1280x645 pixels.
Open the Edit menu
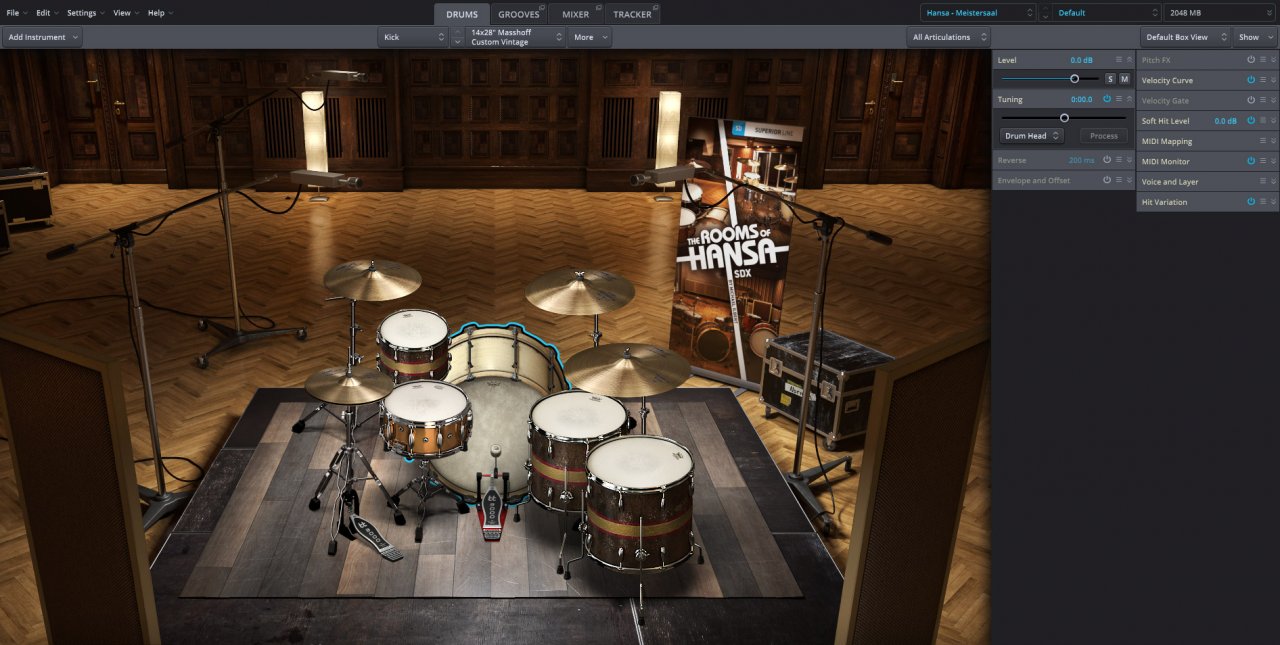pyautogui.click(x=47, y=13)
